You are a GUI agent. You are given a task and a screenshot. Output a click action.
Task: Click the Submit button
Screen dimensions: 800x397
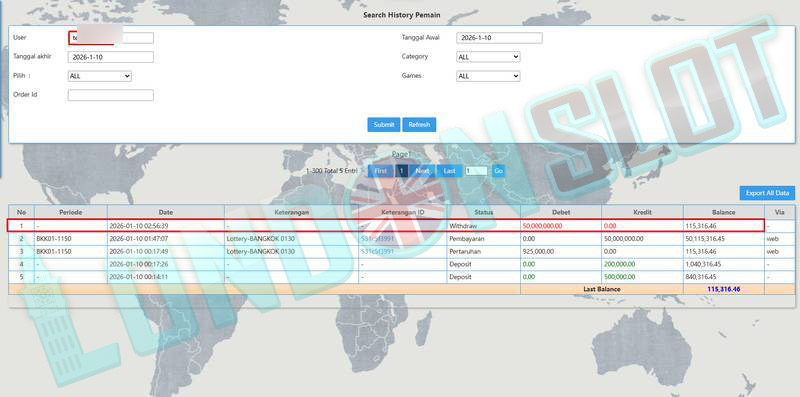pyautogui.click(x=384, y=125)
